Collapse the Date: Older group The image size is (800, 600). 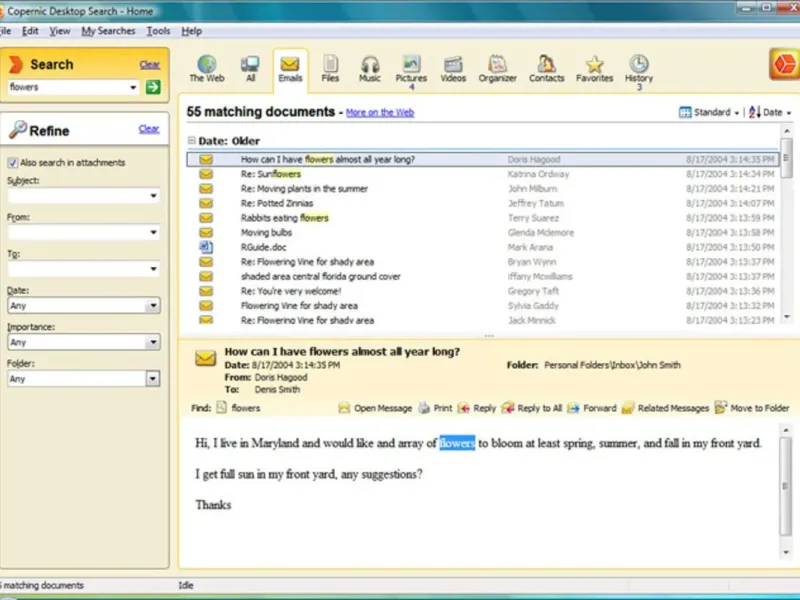coord(191,140)
